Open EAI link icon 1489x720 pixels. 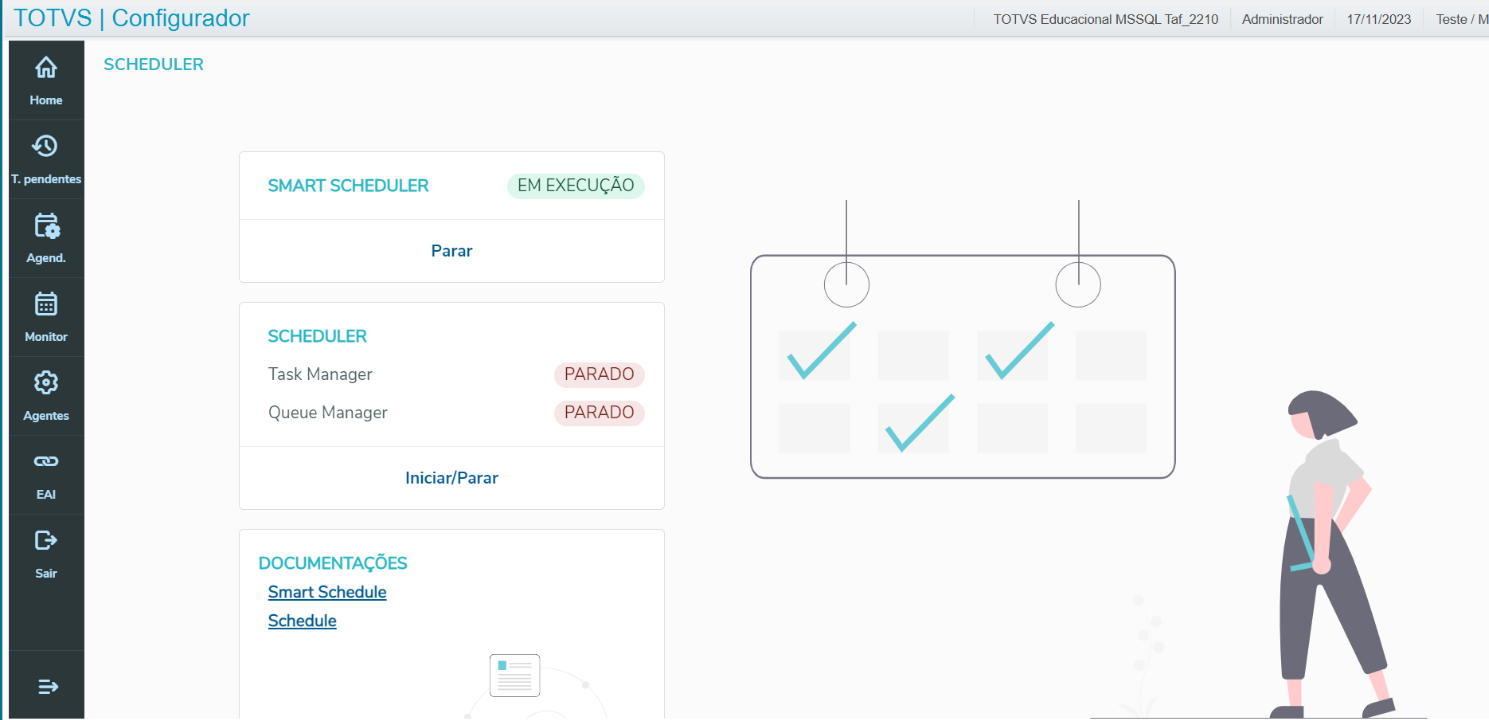click(x=46, y=462)
